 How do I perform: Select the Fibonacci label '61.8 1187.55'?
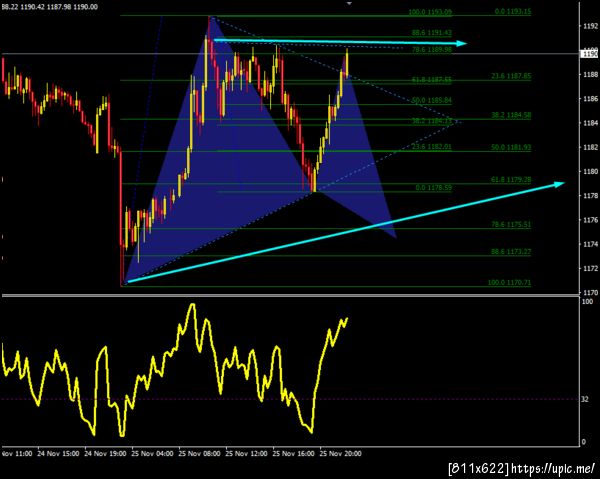(432, 80)
